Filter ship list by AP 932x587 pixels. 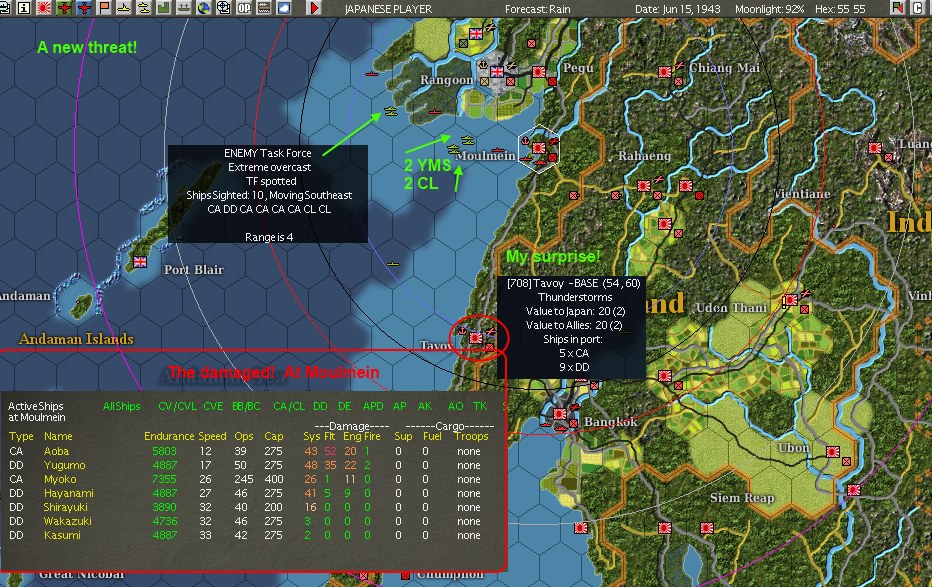pos(399,406)
